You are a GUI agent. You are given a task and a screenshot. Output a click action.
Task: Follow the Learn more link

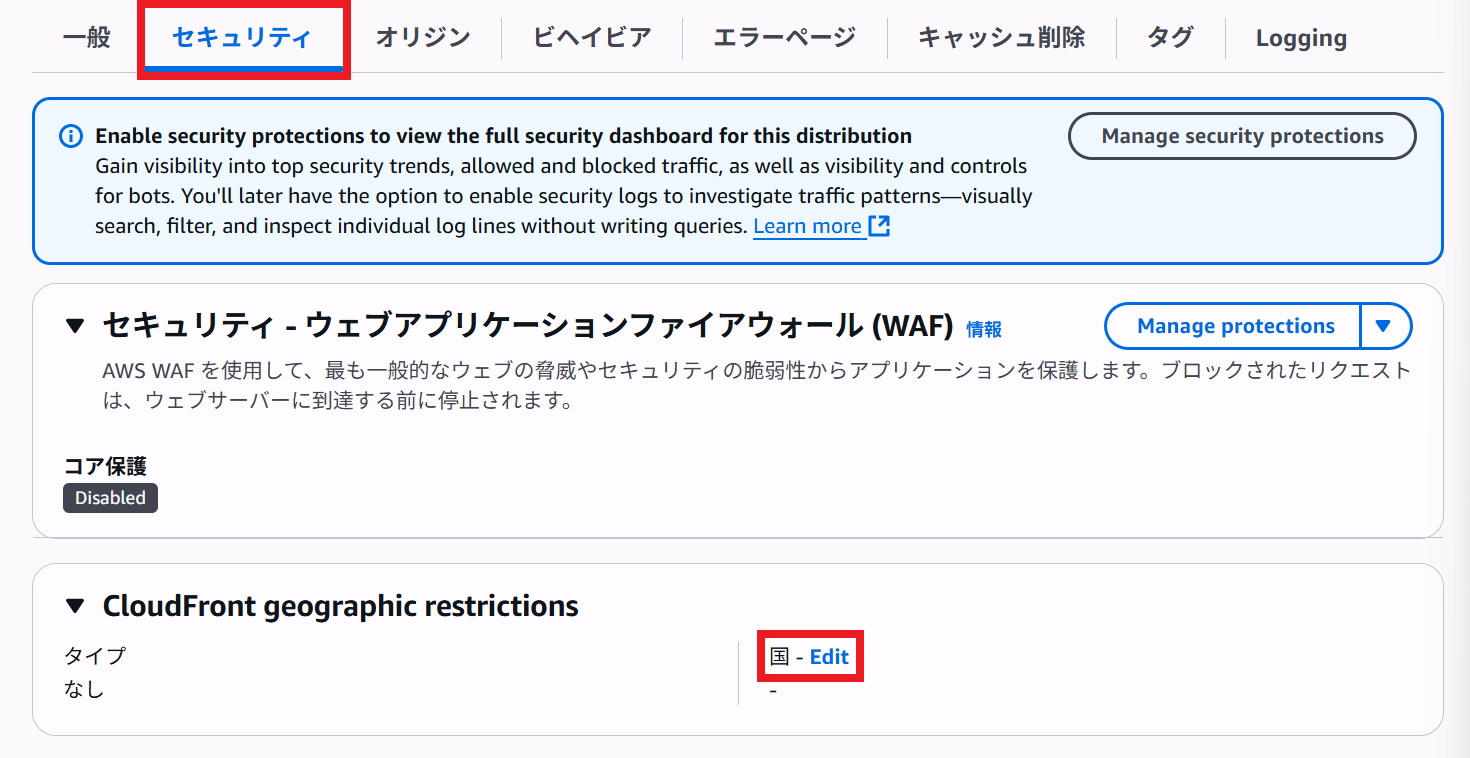[807, 226]
